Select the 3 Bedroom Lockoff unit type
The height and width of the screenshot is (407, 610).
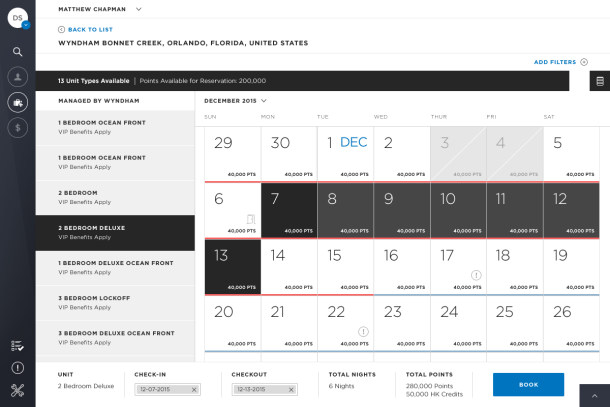tap(115, 303)
